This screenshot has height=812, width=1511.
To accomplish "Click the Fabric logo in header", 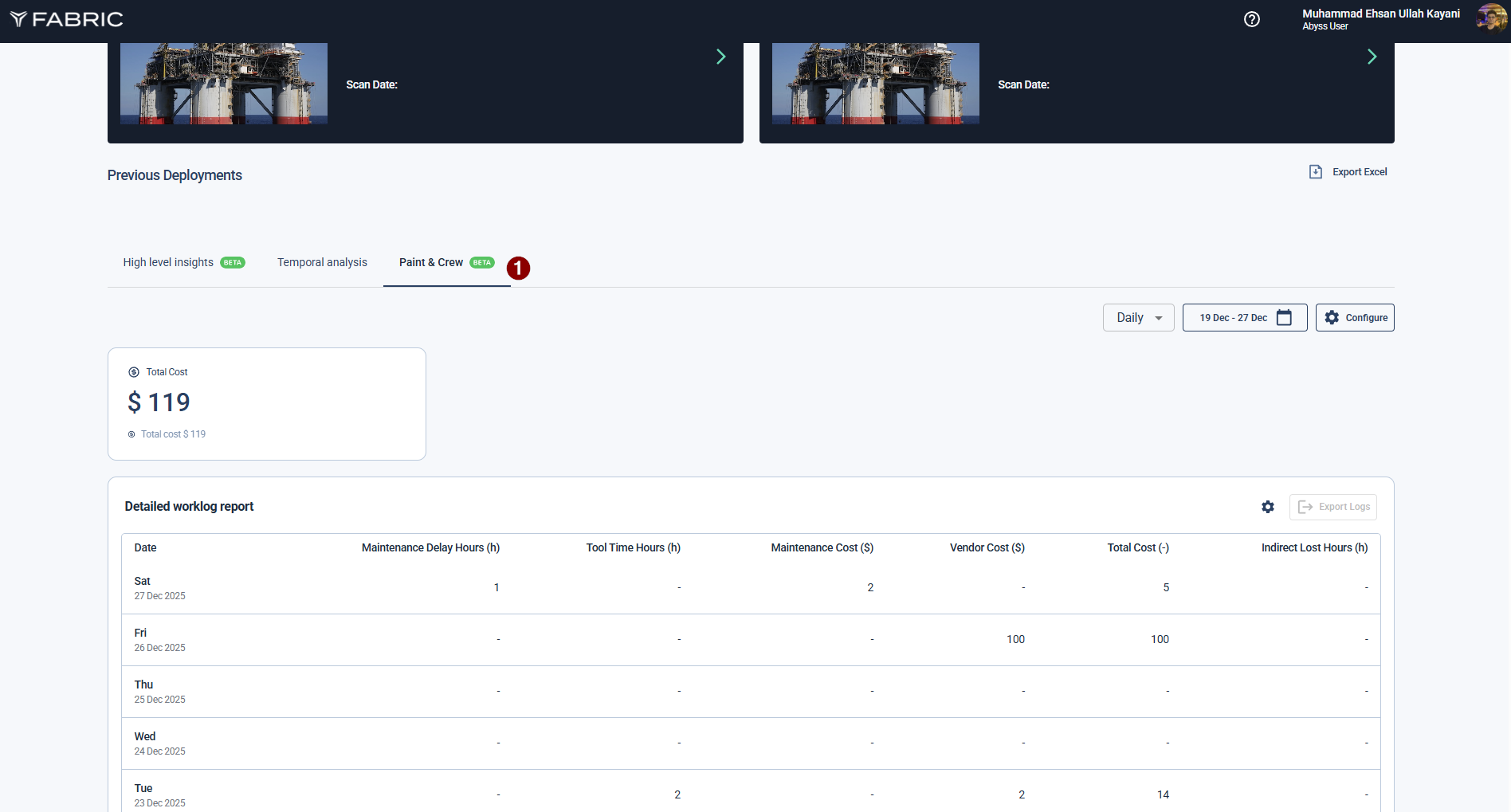I will [67, 19].
